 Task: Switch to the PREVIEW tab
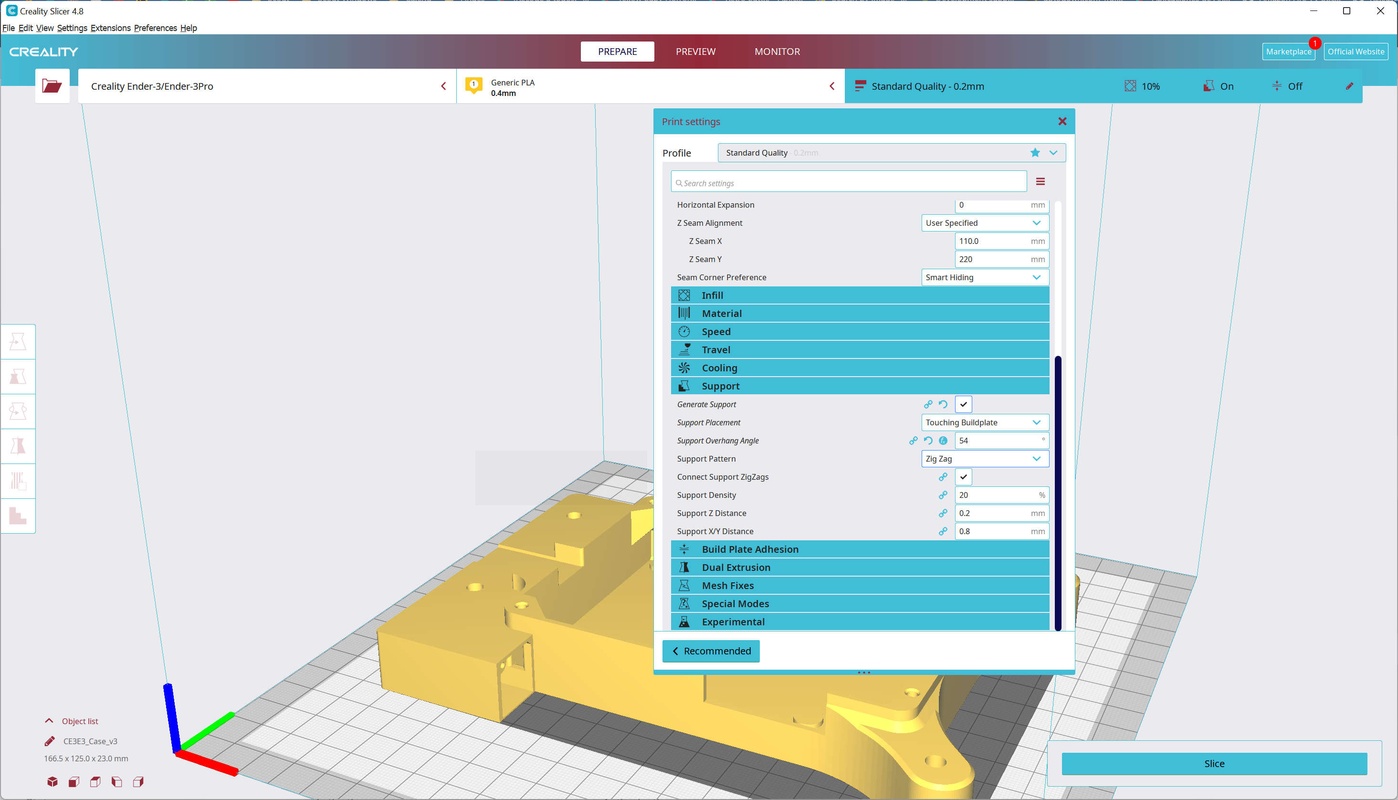(695, 52)
